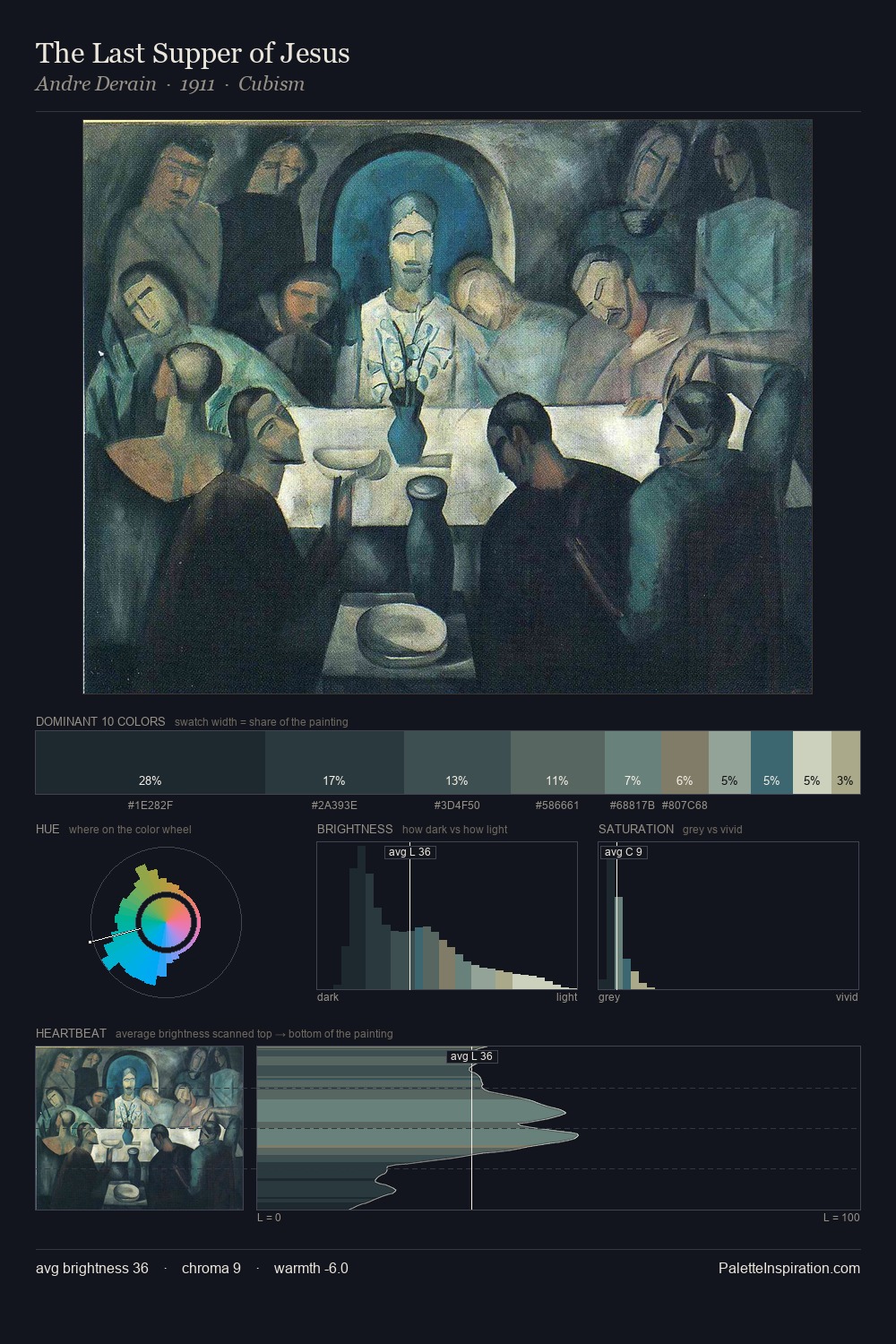
Task: Click the hue color wheel
Action: click(x=166, y=923)
